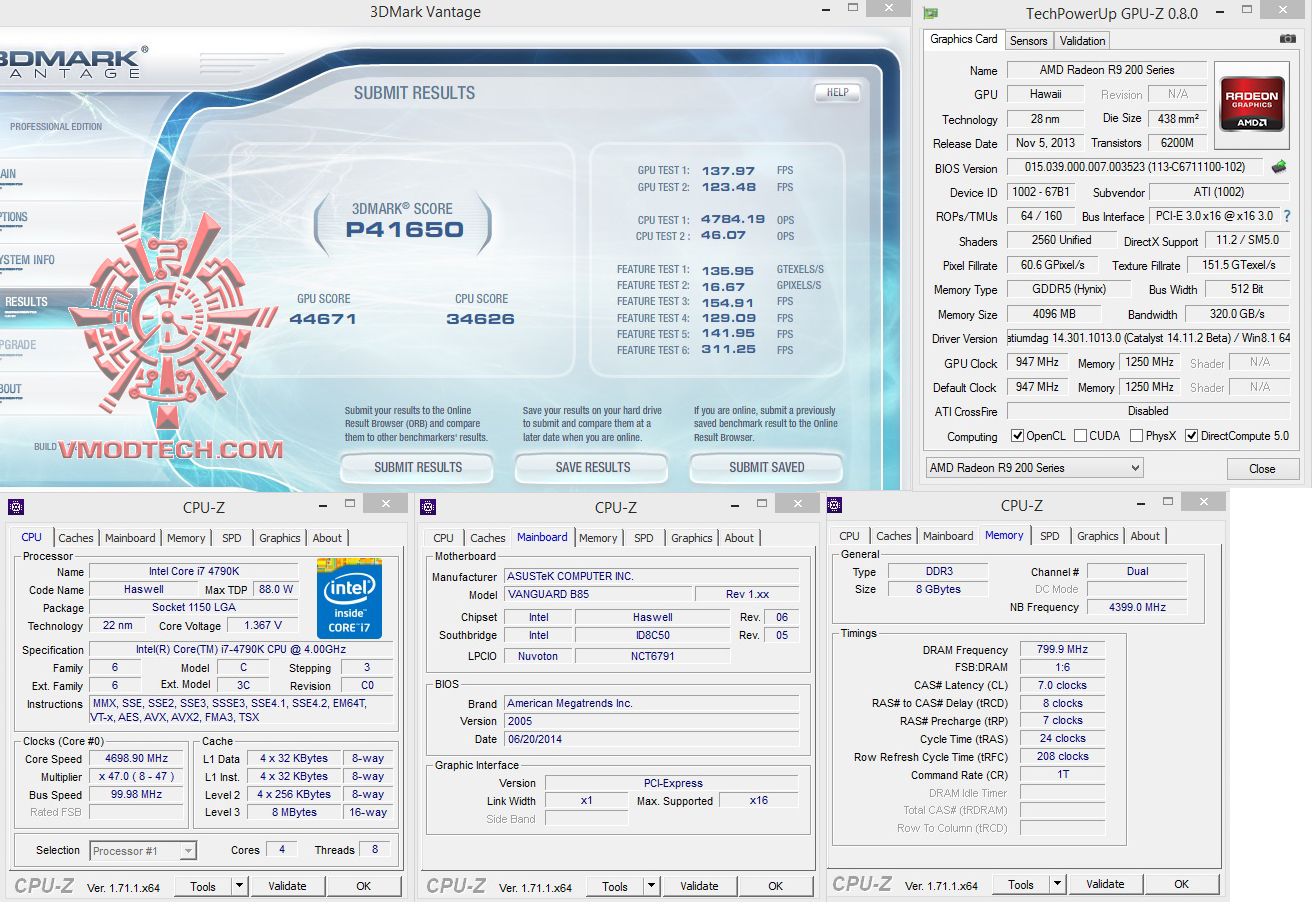The height and width of the screenshot is (902, 1312).
Task: Click the HELP button in 3DMark Vantage
Action: click(837, 93)
